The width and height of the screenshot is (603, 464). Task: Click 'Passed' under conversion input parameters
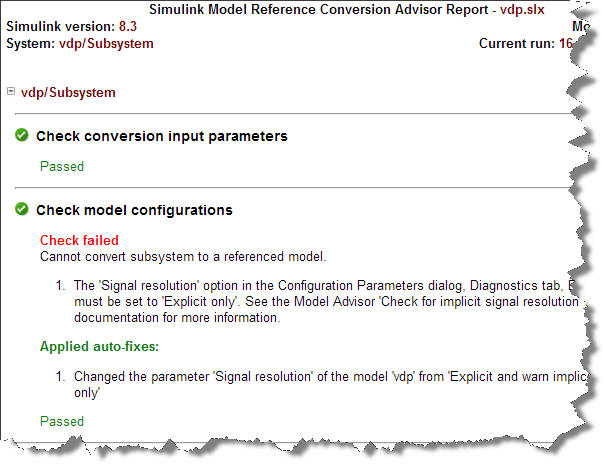pyautogui.click(x=61, y=167)
